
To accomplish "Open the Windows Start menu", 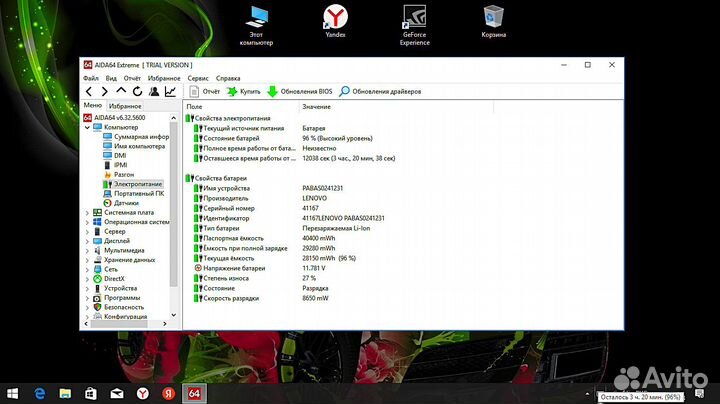I will point(12,393).
